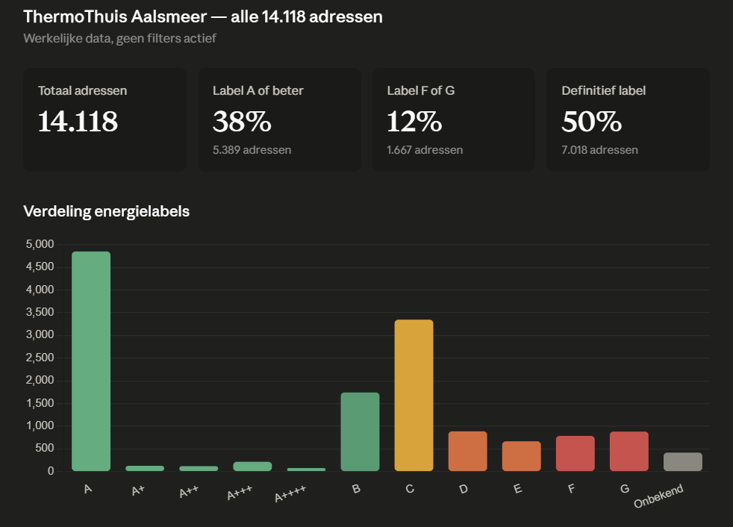733x527 pixels.
Task: Click the 3,500 y-axis label
Action: 40,312
